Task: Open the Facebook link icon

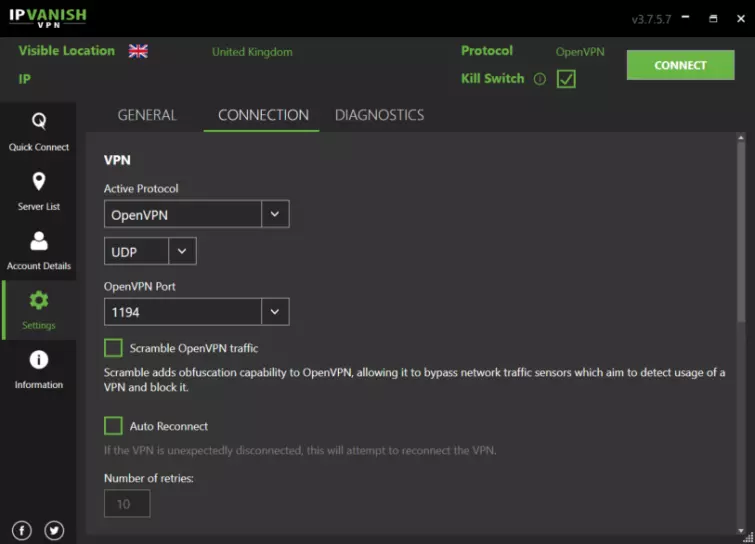Action: 22,530
